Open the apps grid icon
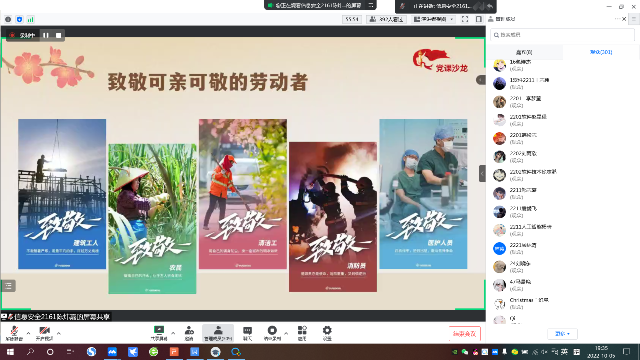Screen dimensions: 640x360 point(302,333)
